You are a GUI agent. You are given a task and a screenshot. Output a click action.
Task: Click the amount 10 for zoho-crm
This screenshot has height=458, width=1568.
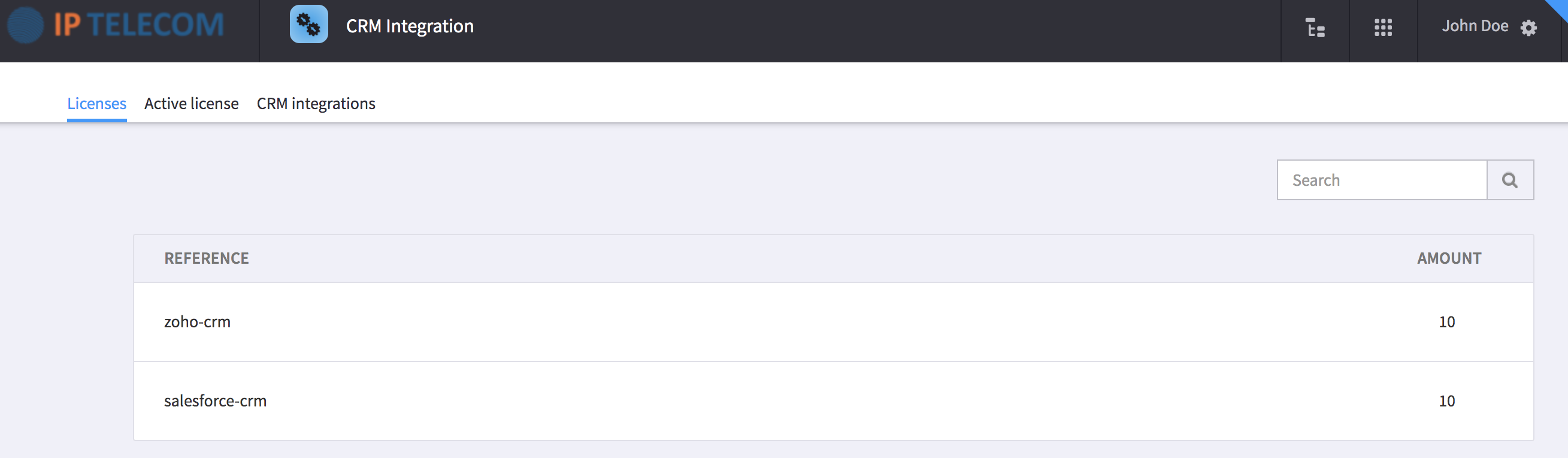(x=1446, y=321)
